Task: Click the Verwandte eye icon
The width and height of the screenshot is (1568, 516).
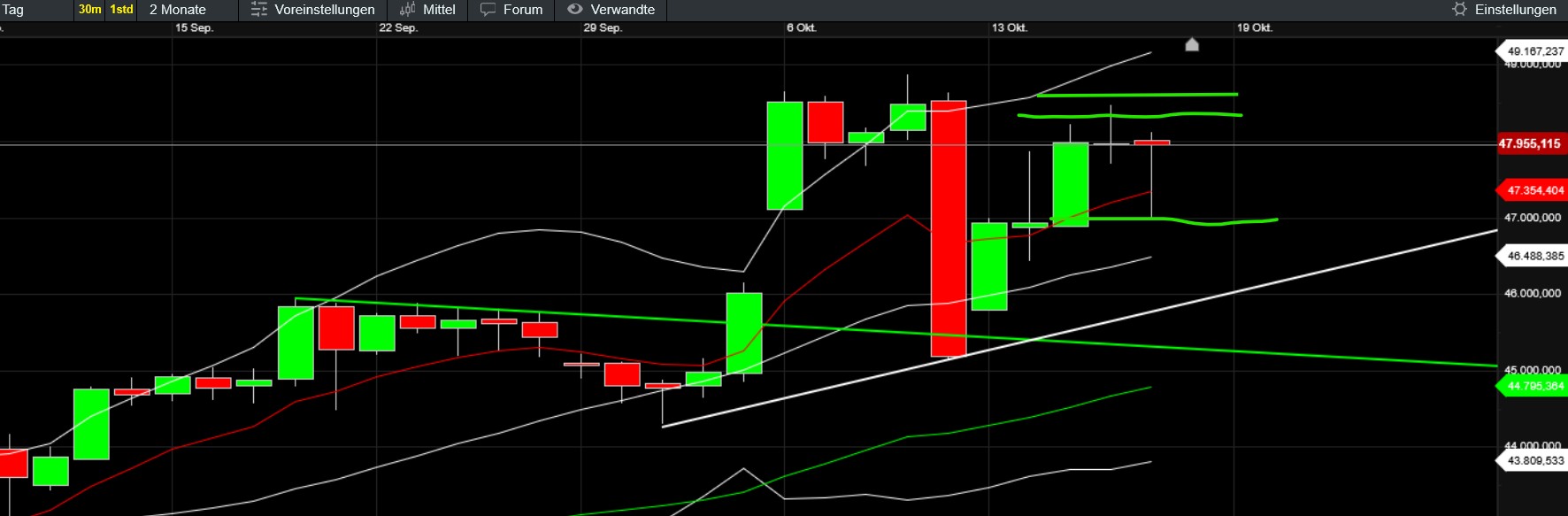Action: (575, 9)
